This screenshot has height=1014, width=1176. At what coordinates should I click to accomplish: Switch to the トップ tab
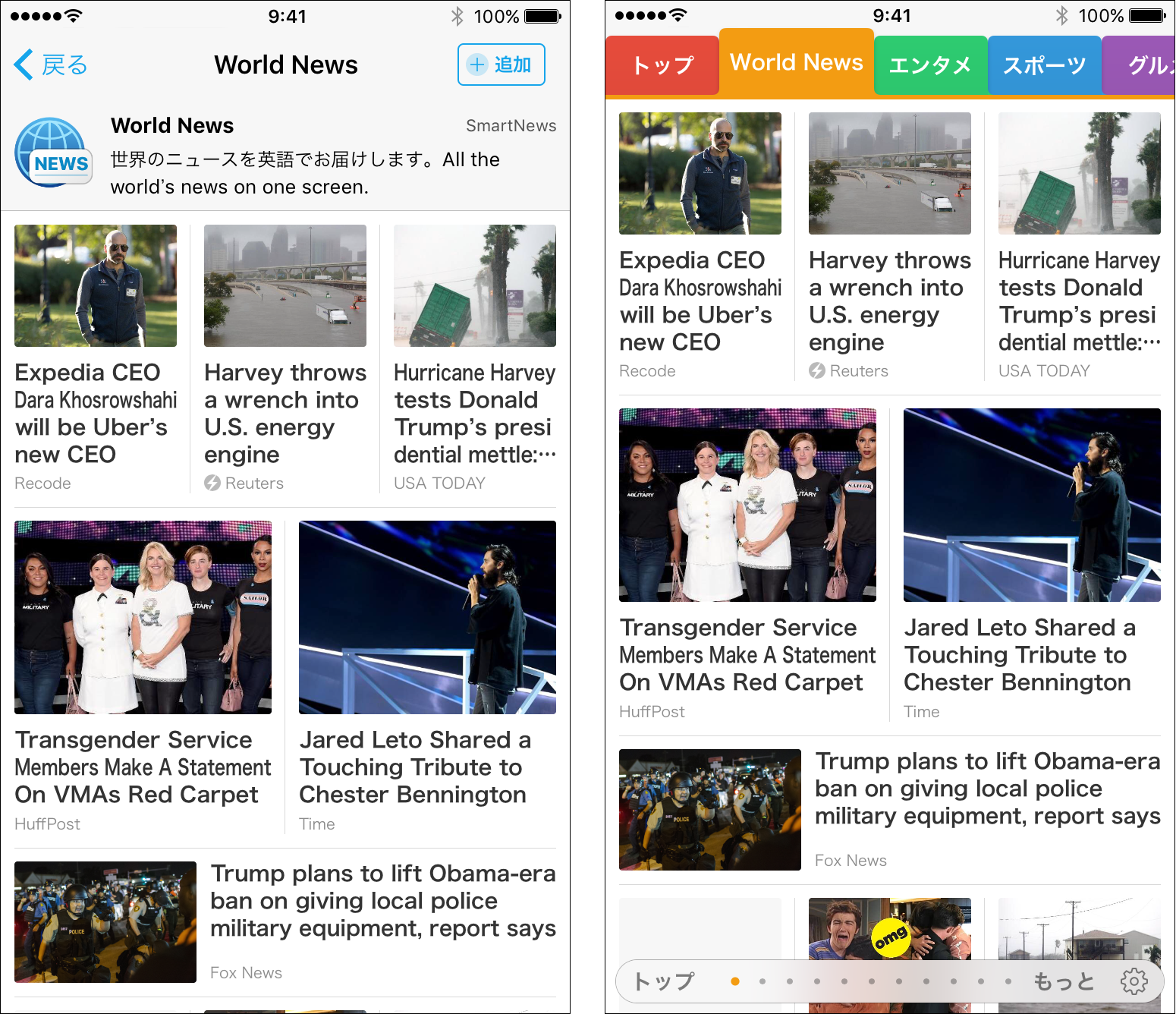pyautogui.click(x=662, y=65)
